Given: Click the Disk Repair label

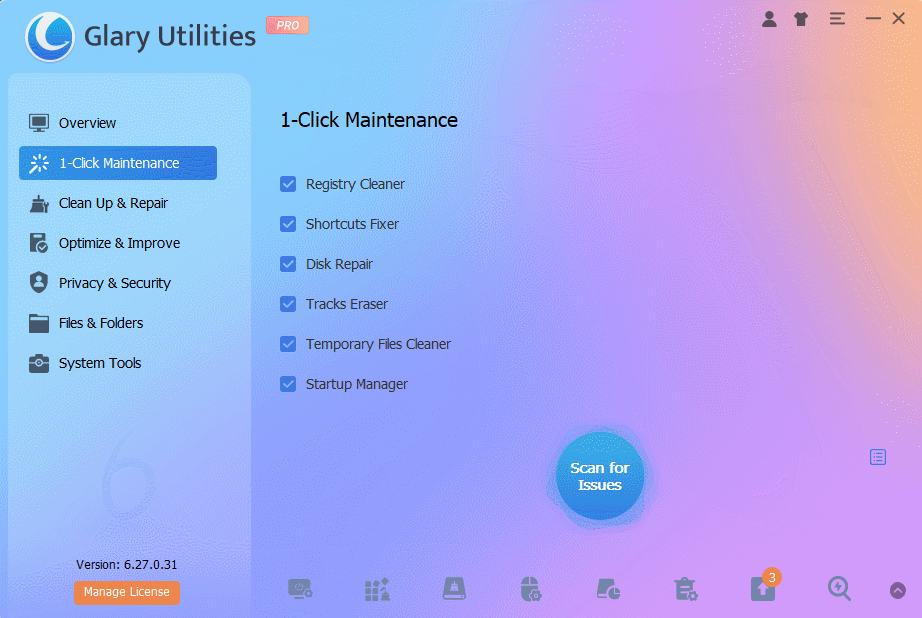Looking at the screenshot, I should 339,264.
